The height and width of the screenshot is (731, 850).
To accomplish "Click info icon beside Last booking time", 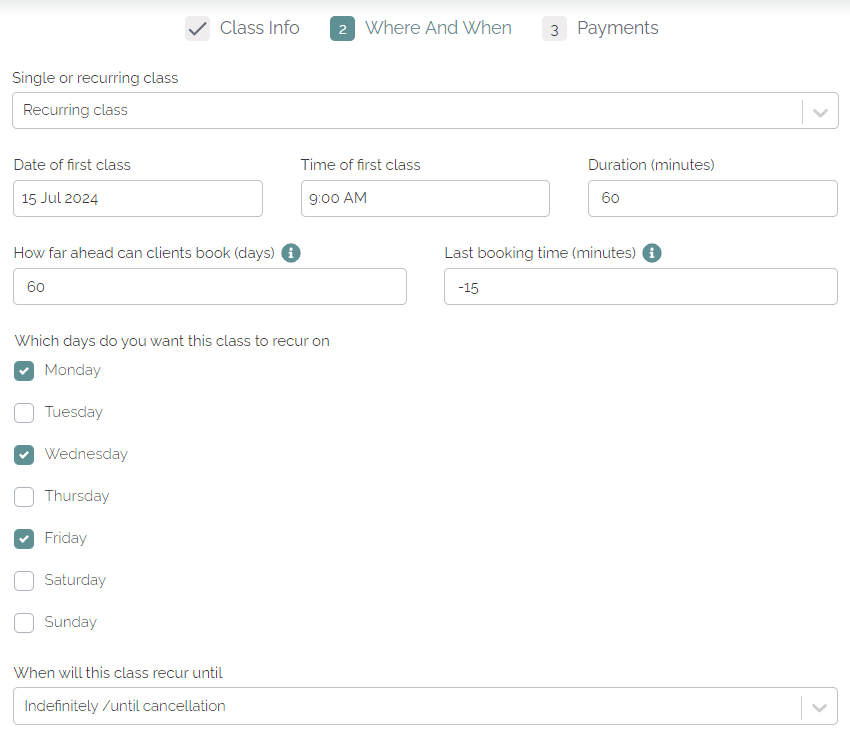I will [x=652, y=253].
